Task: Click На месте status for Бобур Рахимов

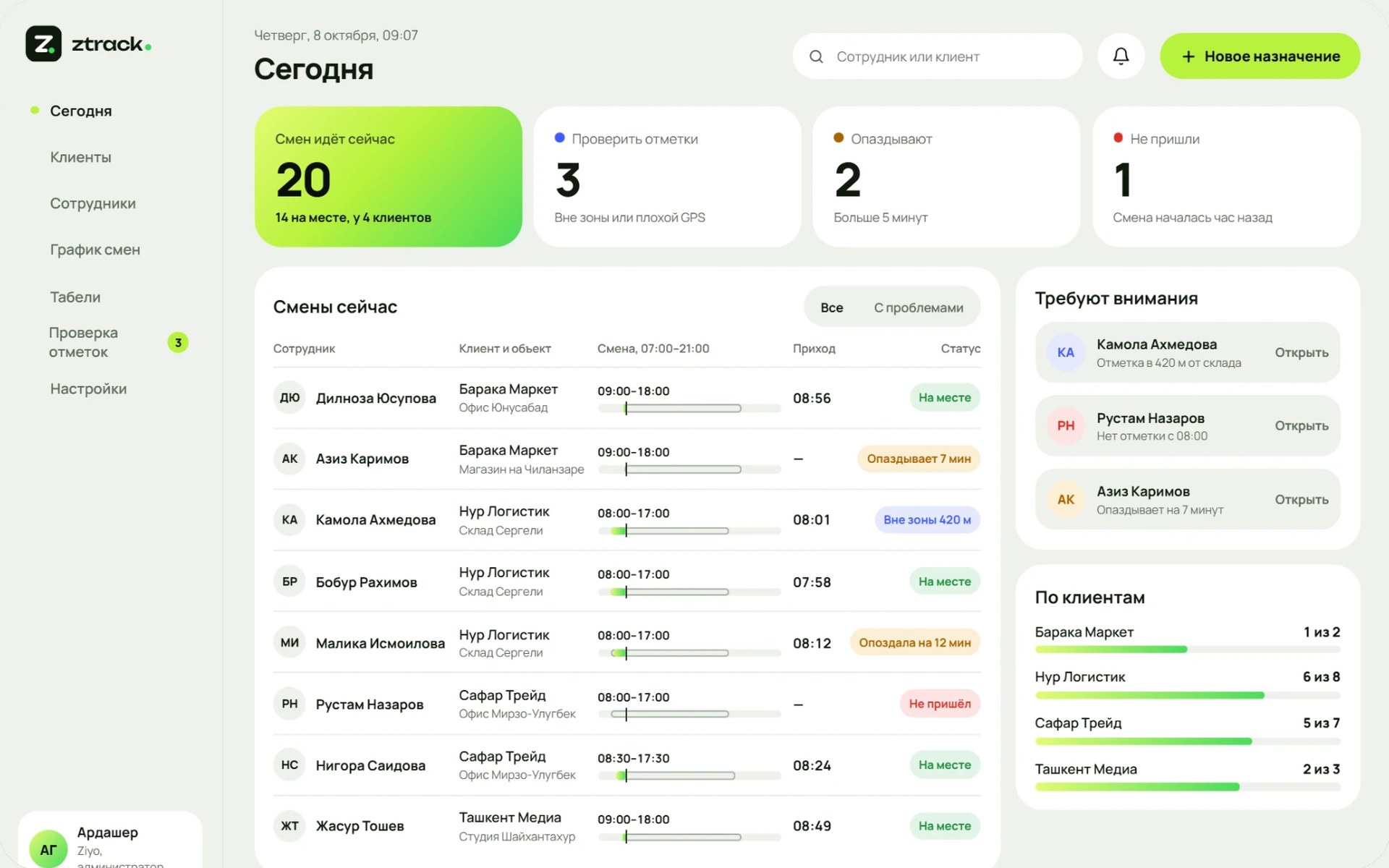Action: pyautogui.click(x=944, y=582)
